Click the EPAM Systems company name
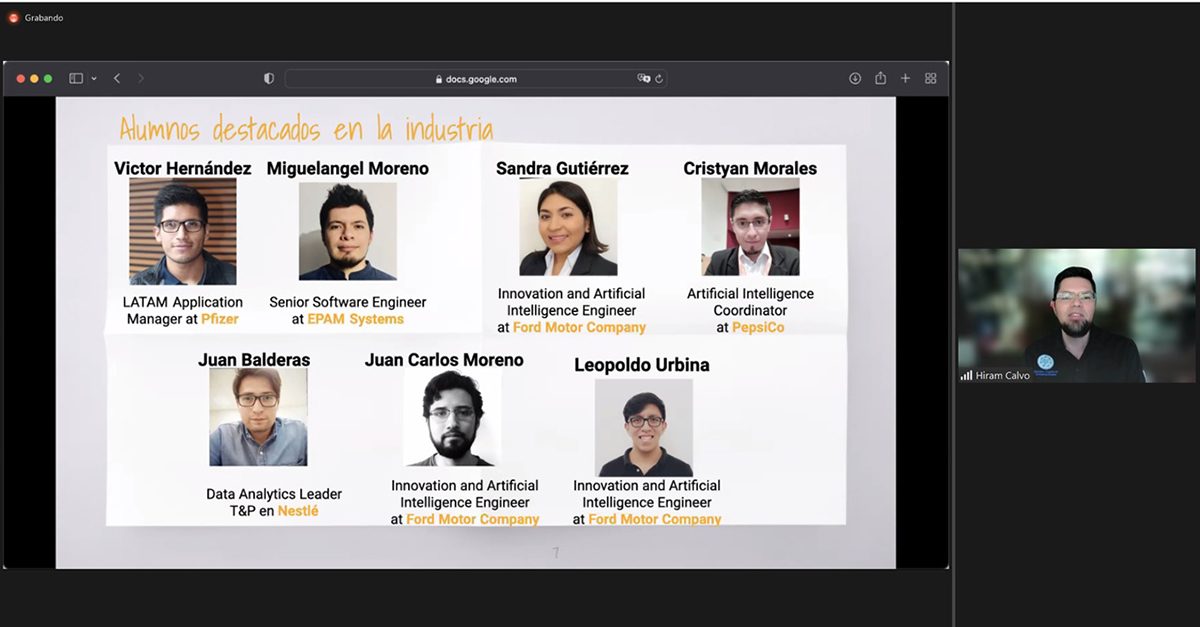1200x627 pixels. coord(356,319)
